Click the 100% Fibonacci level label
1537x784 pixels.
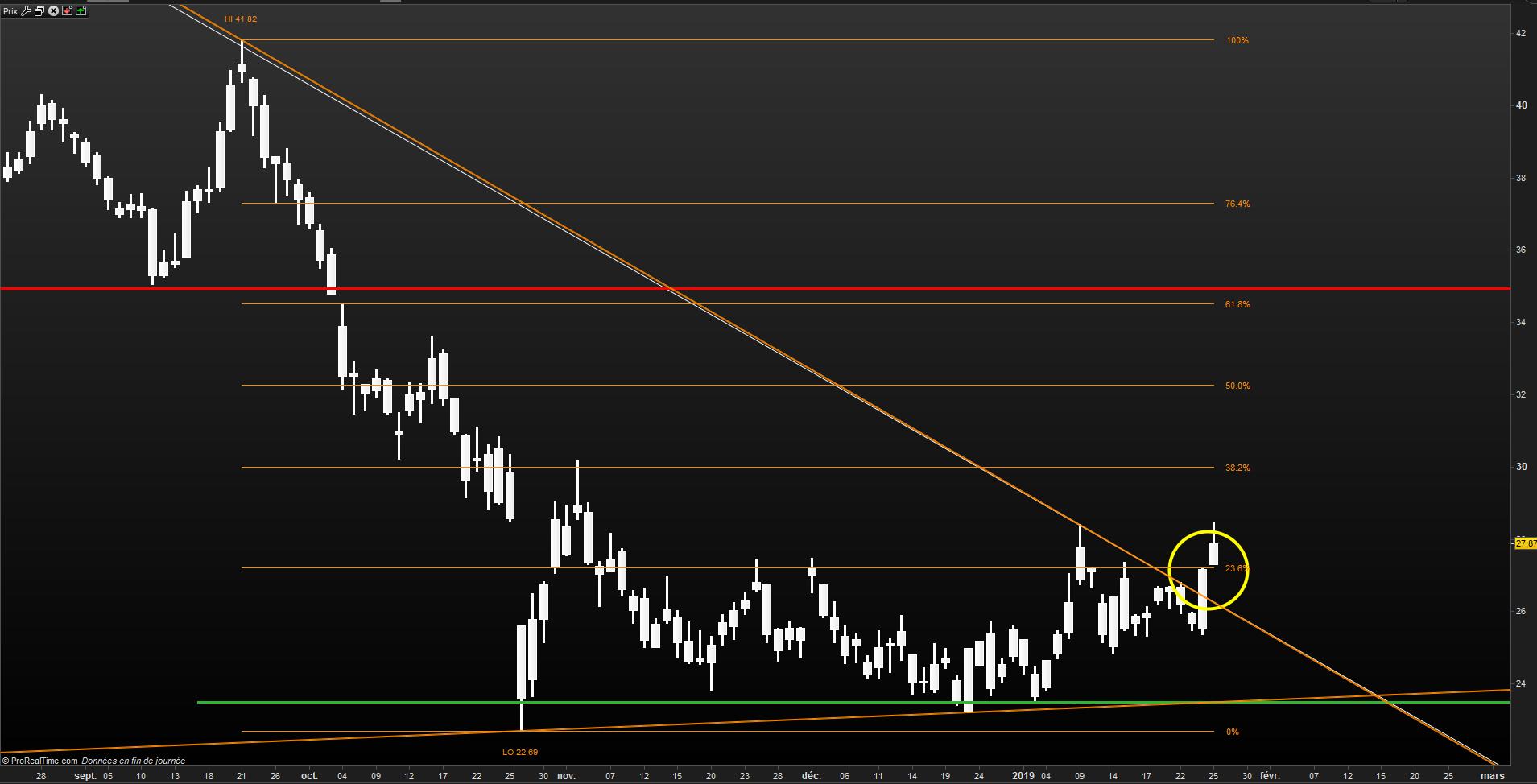[1237, 40]
